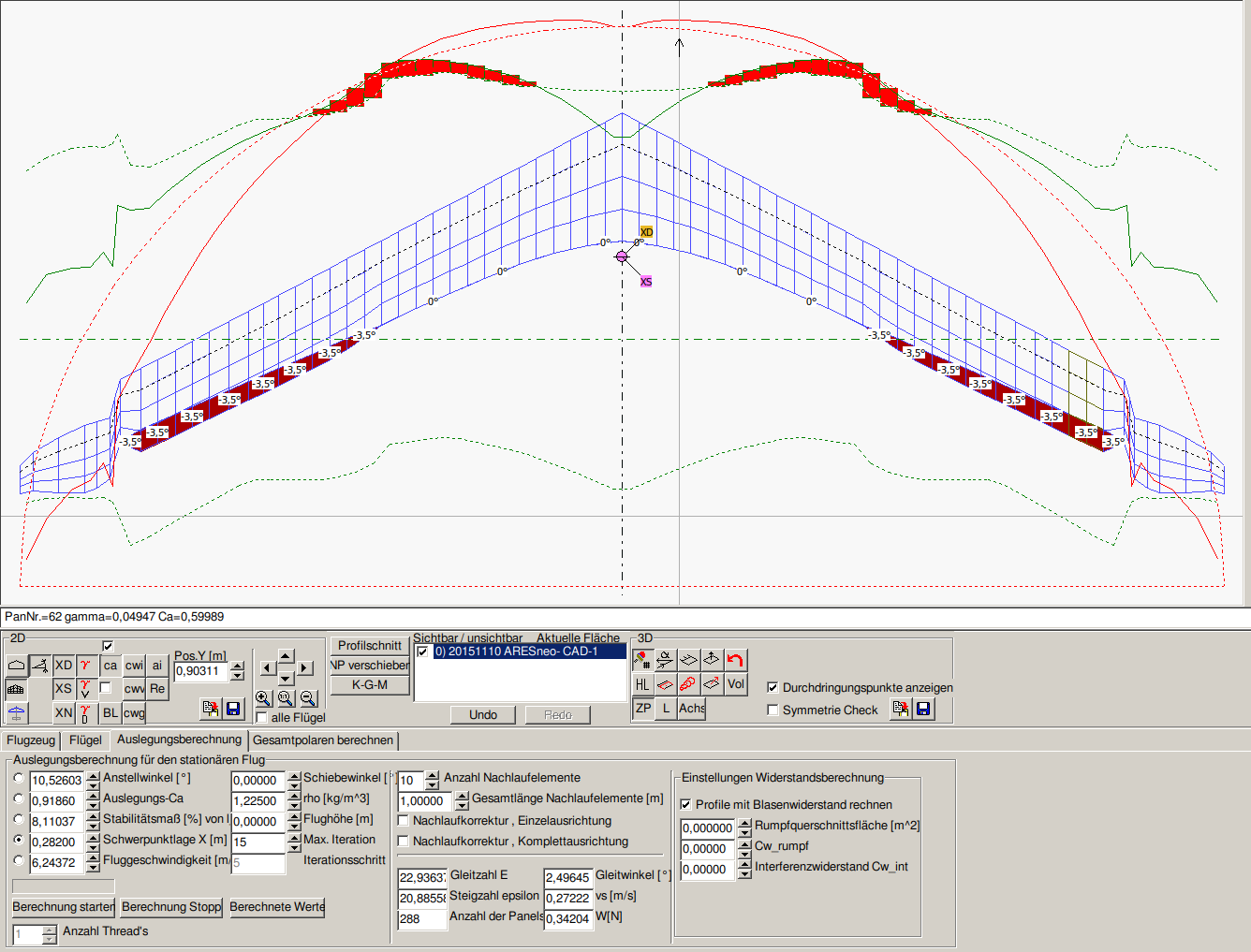Uncheck Durchdringungspunkte anzeigen
This screenshot has height=952, width=1251.
773,687
